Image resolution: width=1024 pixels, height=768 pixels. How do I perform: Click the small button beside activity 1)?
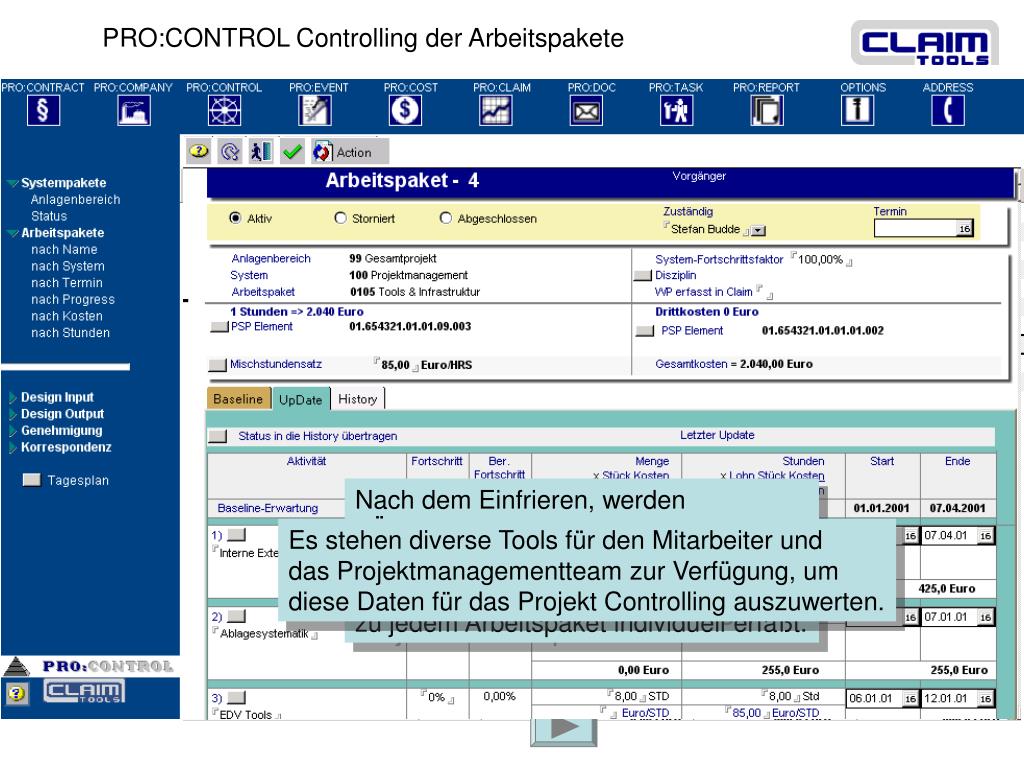[236, 535]
